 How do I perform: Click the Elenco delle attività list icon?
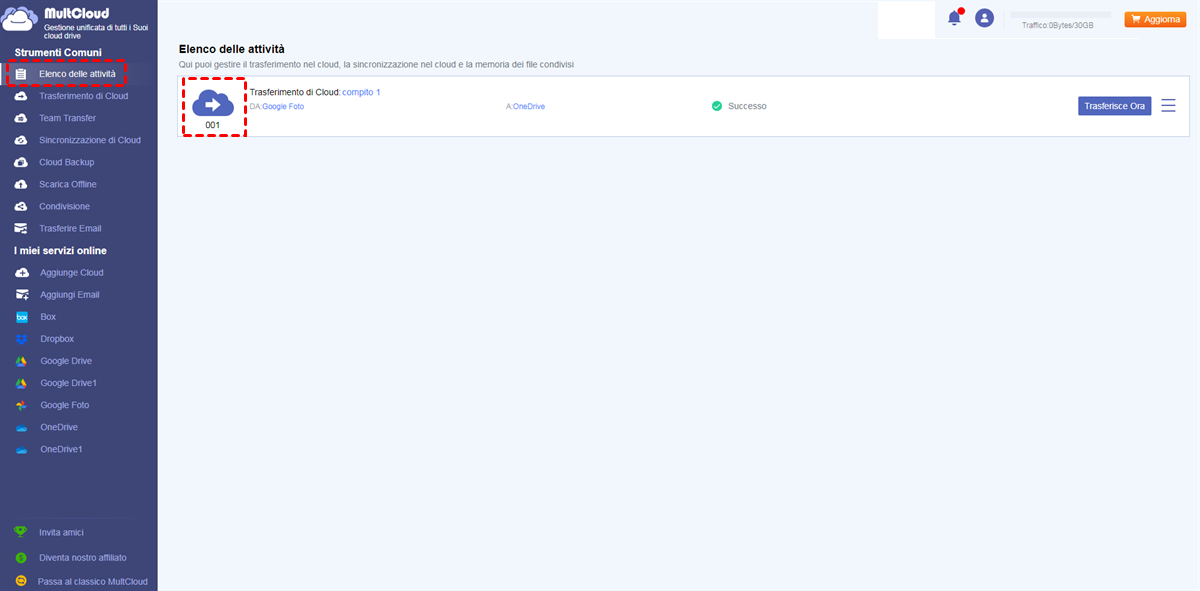click(21, 74)
